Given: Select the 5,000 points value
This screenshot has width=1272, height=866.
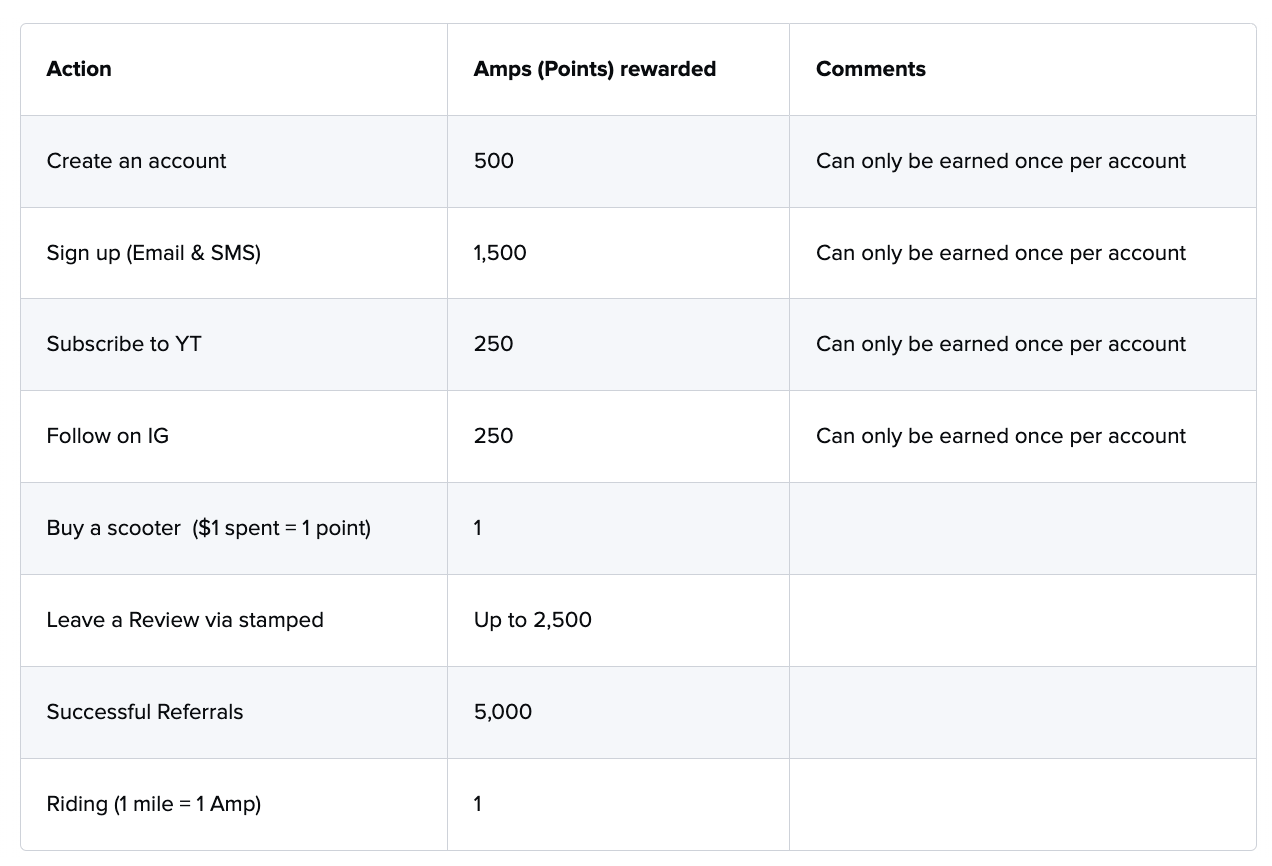Looking at the screenshot, I should 502,712.
